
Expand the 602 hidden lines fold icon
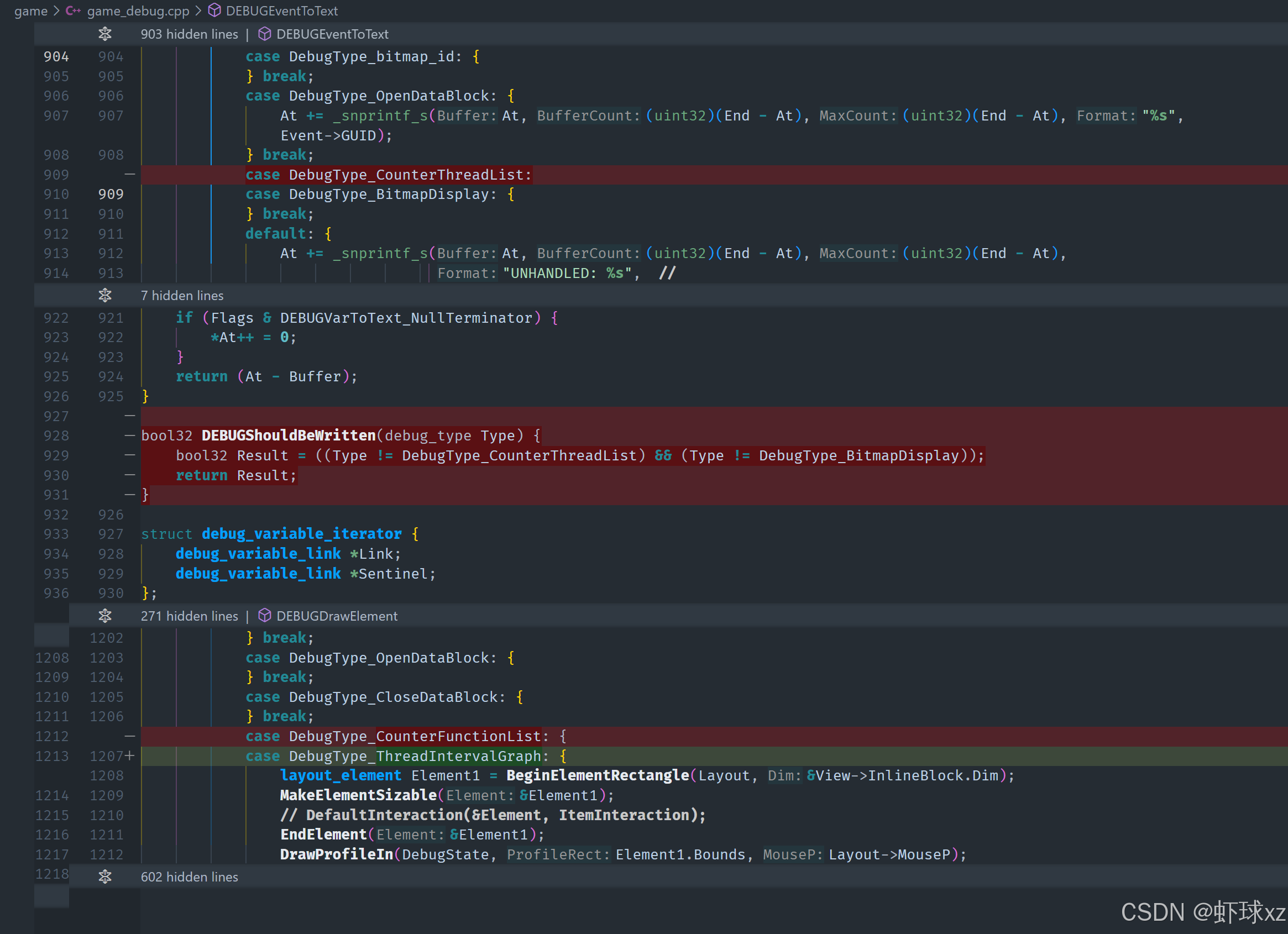105,877
